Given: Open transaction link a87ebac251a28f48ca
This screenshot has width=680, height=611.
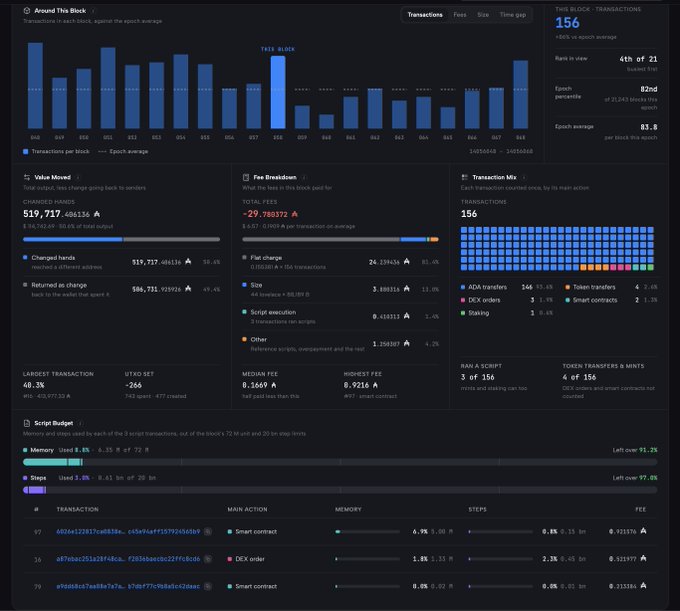Looking at the screenshot, I should [128, 559].
